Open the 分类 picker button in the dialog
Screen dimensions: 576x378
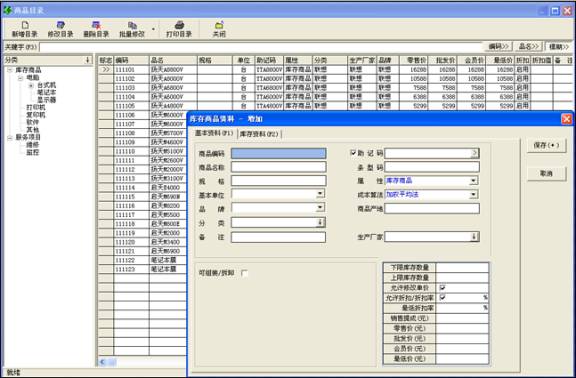coord(321,223)
